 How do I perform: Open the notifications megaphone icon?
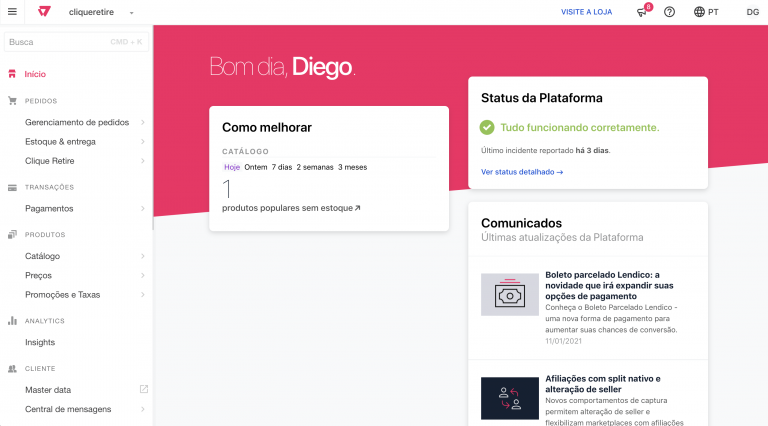642,12
